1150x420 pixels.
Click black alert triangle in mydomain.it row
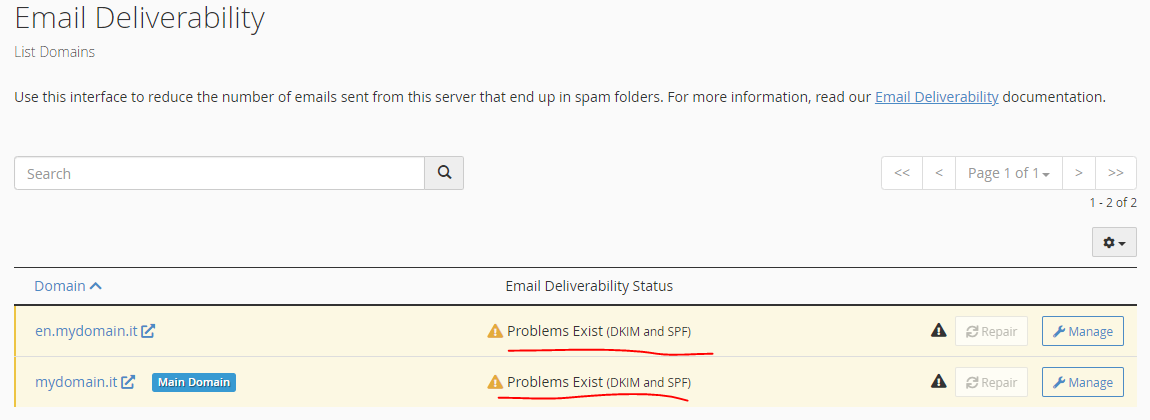(x=938, y=381)
